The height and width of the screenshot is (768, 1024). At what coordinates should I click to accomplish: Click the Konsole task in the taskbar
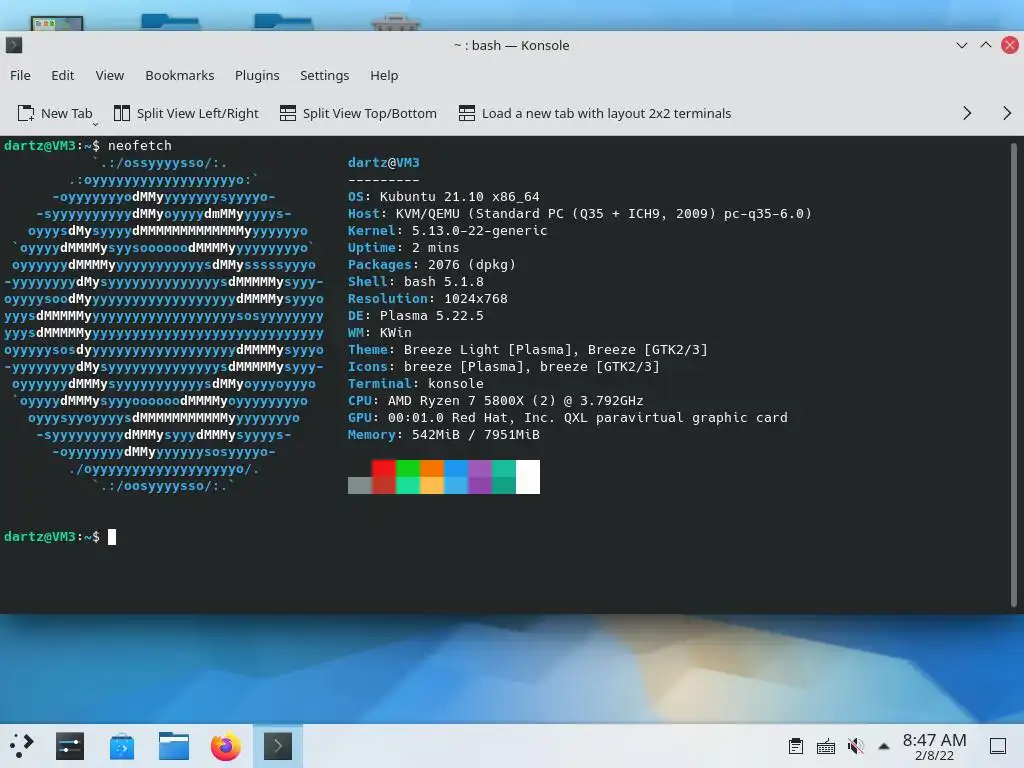click(278, 746)
